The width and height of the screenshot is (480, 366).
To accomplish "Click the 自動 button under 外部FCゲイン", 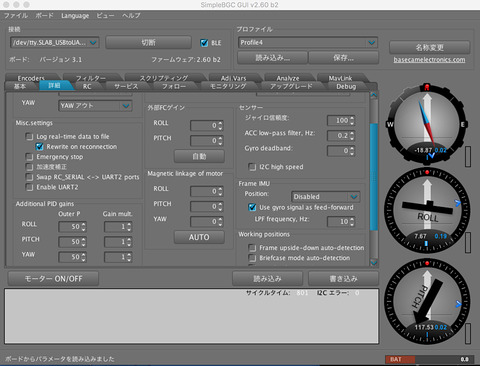I will 199,156.
